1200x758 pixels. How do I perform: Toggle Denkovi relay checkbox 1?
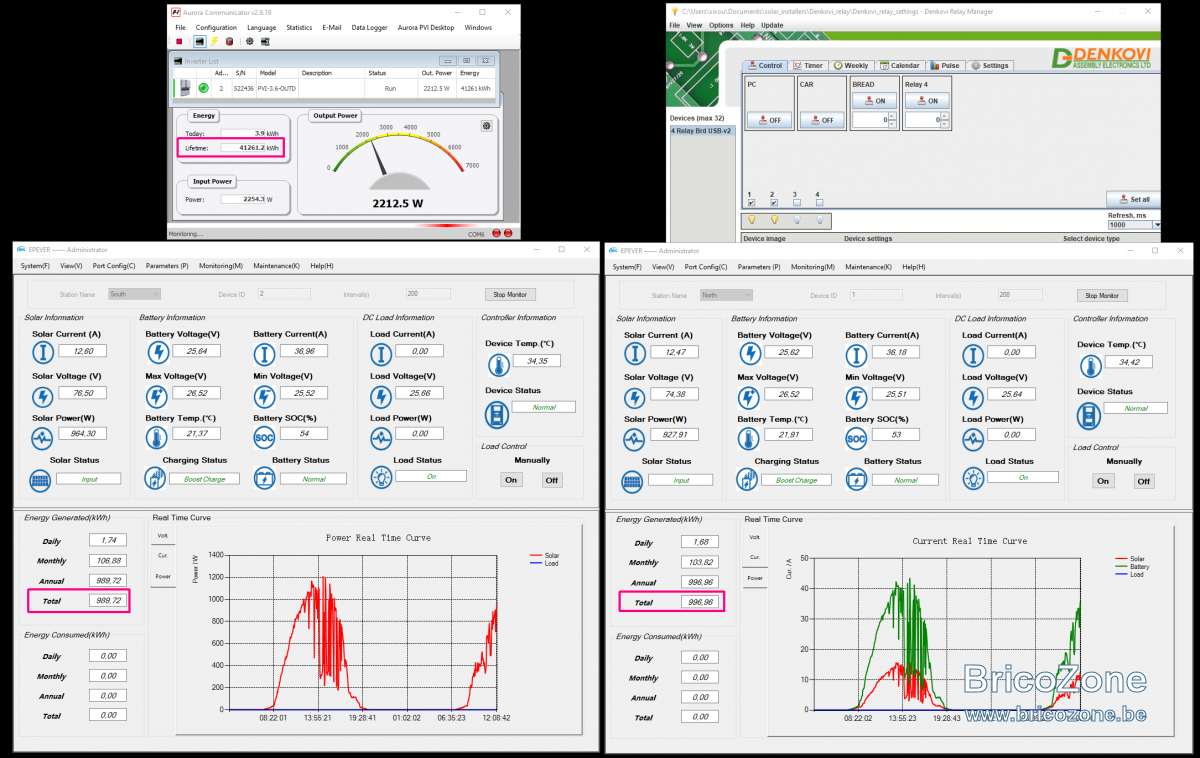(751, 202)
